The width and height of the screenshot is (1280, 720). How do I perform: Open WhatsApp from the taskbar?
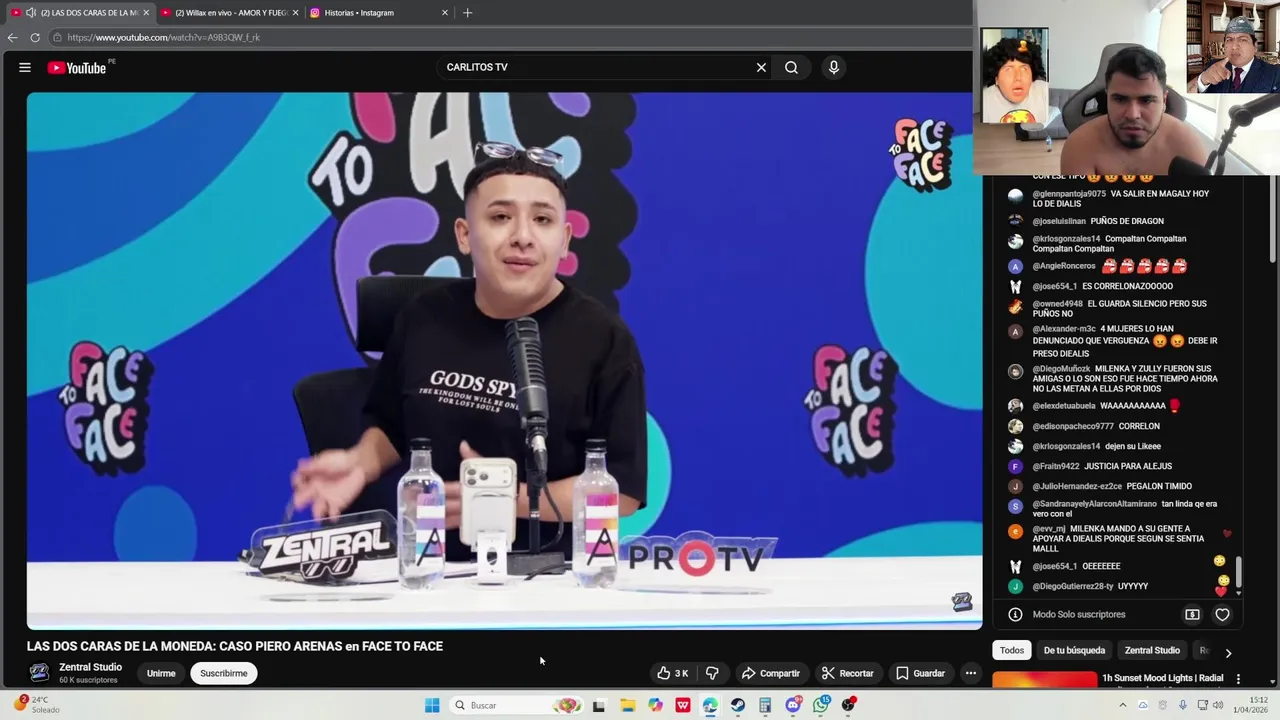coord(821,705)
